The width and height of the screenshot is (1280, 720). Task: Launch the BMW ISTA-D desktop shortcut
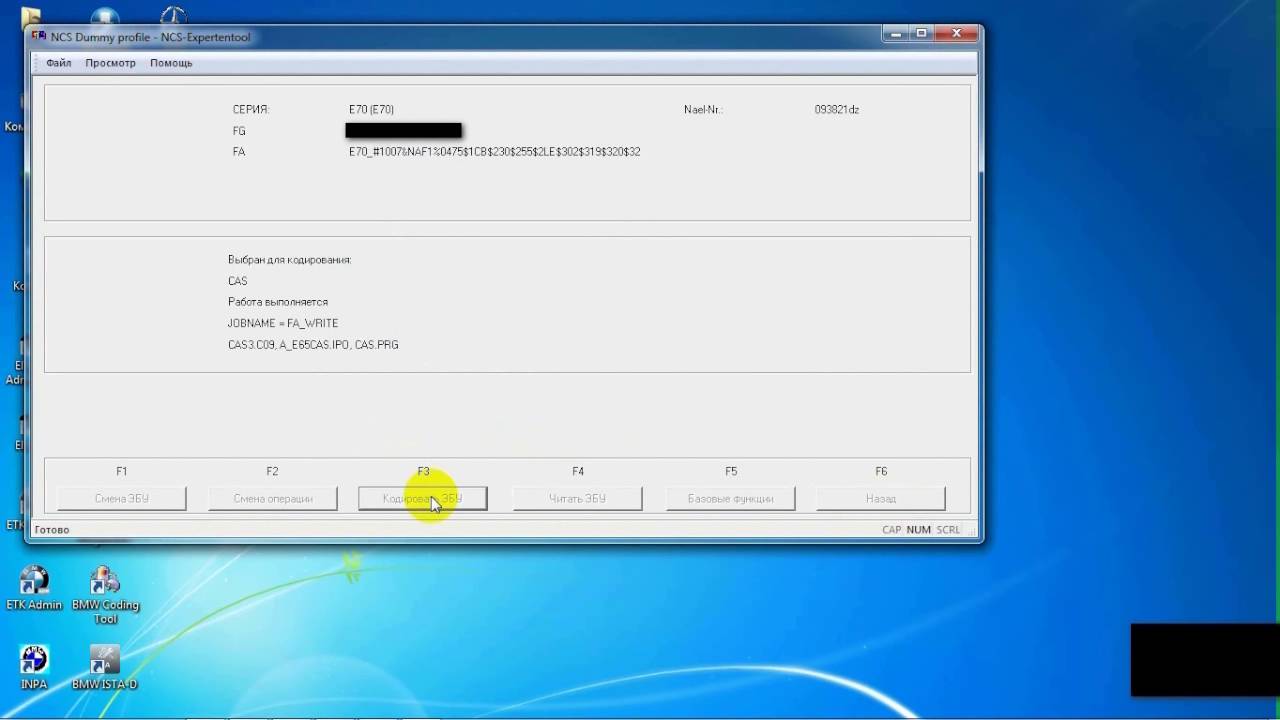104,667
